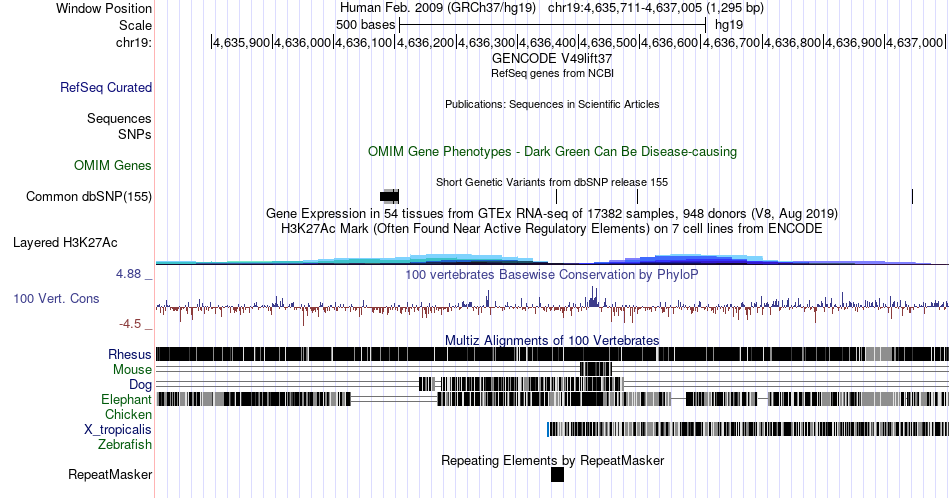Click the chr19: ruler label

point(134,42)
